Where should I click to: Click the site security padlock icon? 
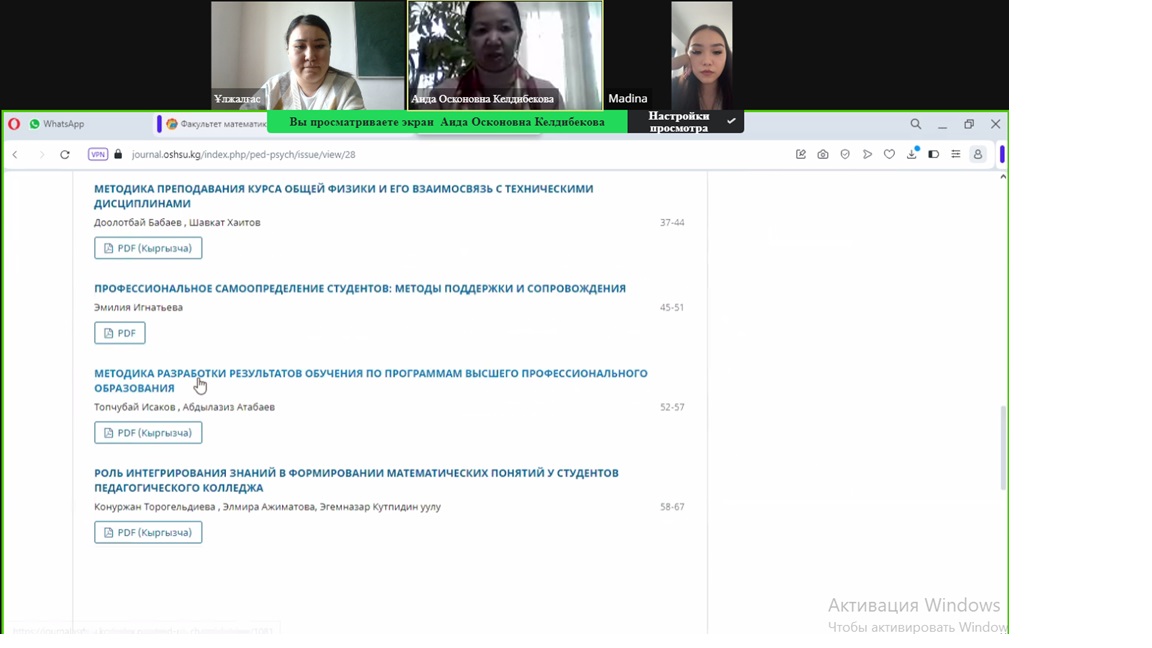click(119, 155)
